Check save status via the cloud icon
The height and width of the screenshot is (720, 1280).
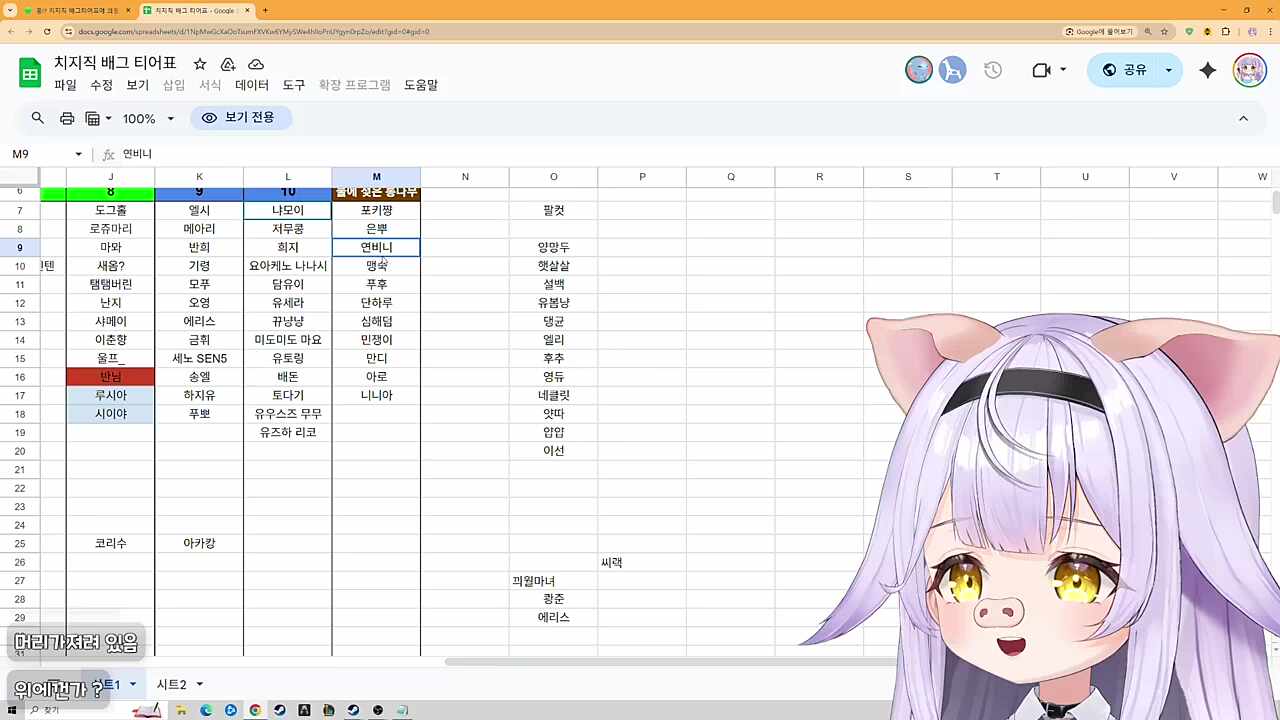[x=255, y=63]
